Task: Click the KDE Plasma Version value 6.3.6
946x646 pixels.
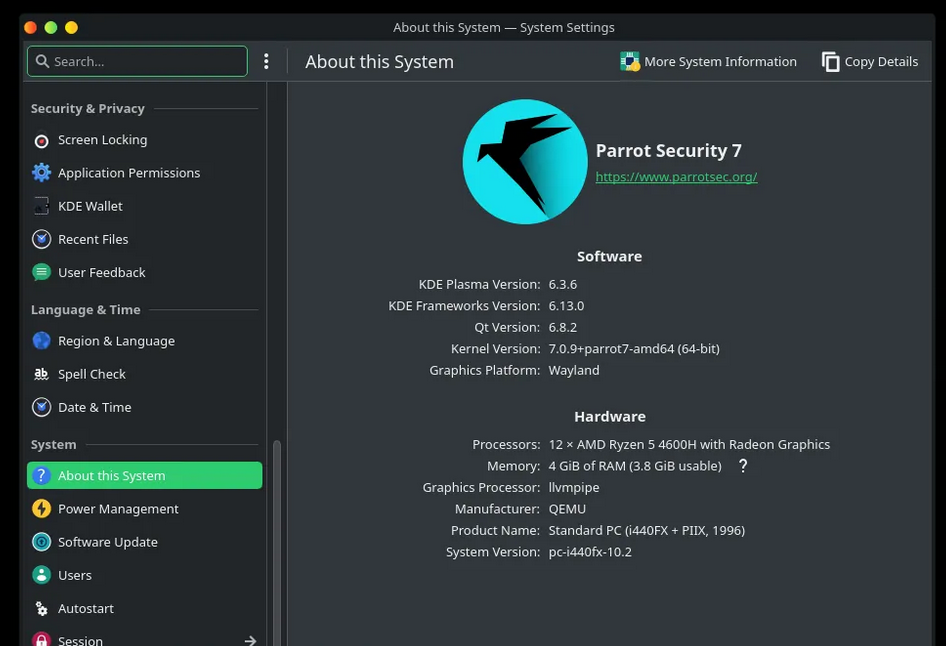Action: click(562, 284)
